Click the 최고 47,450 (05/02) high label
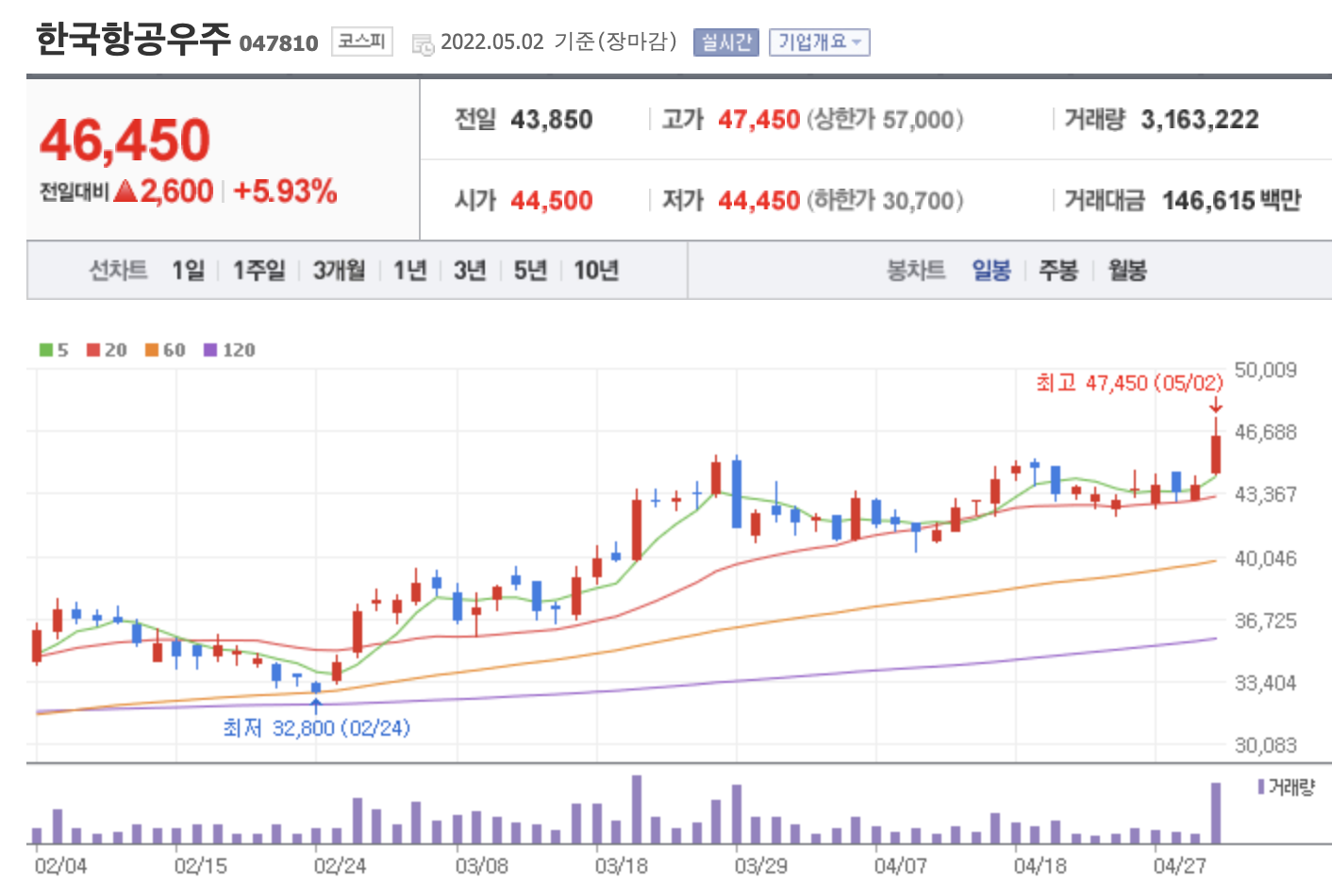The image size is (1332, 896). [x=1129, y=383]
